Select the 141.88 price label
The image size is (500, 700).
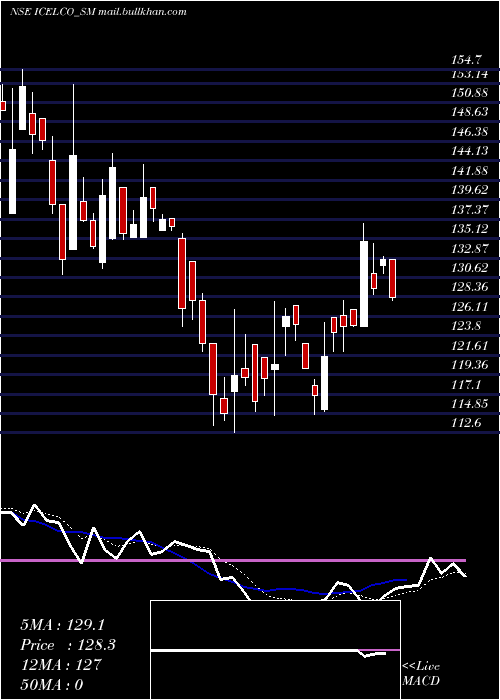tap(470, 171)
